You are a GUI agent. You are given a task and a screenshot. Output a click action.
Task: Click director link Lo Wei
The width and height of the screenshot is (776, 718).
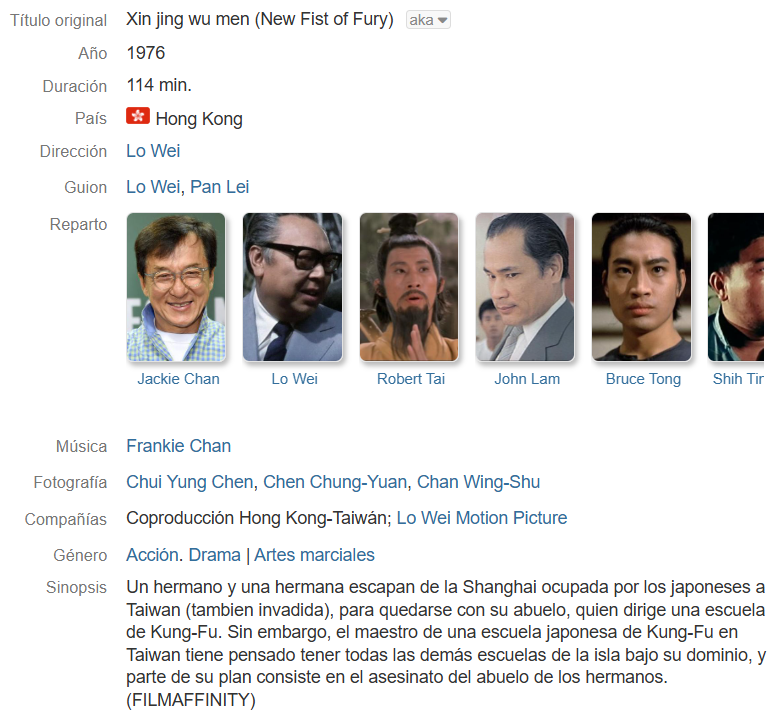click(x=153, y=151)
